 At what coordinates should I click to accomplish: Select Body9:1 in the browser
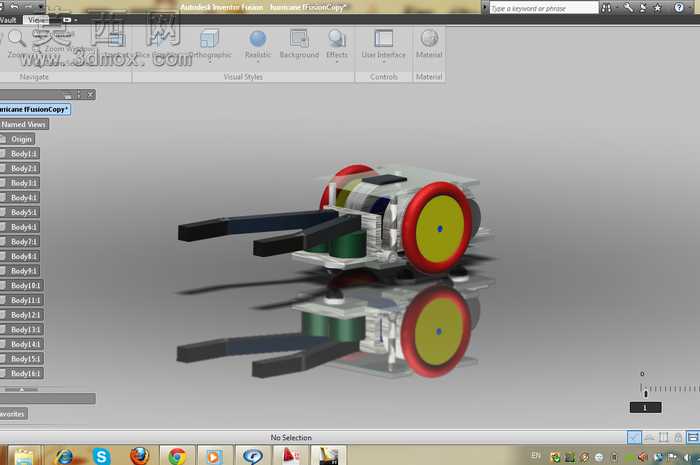(20, 271)
